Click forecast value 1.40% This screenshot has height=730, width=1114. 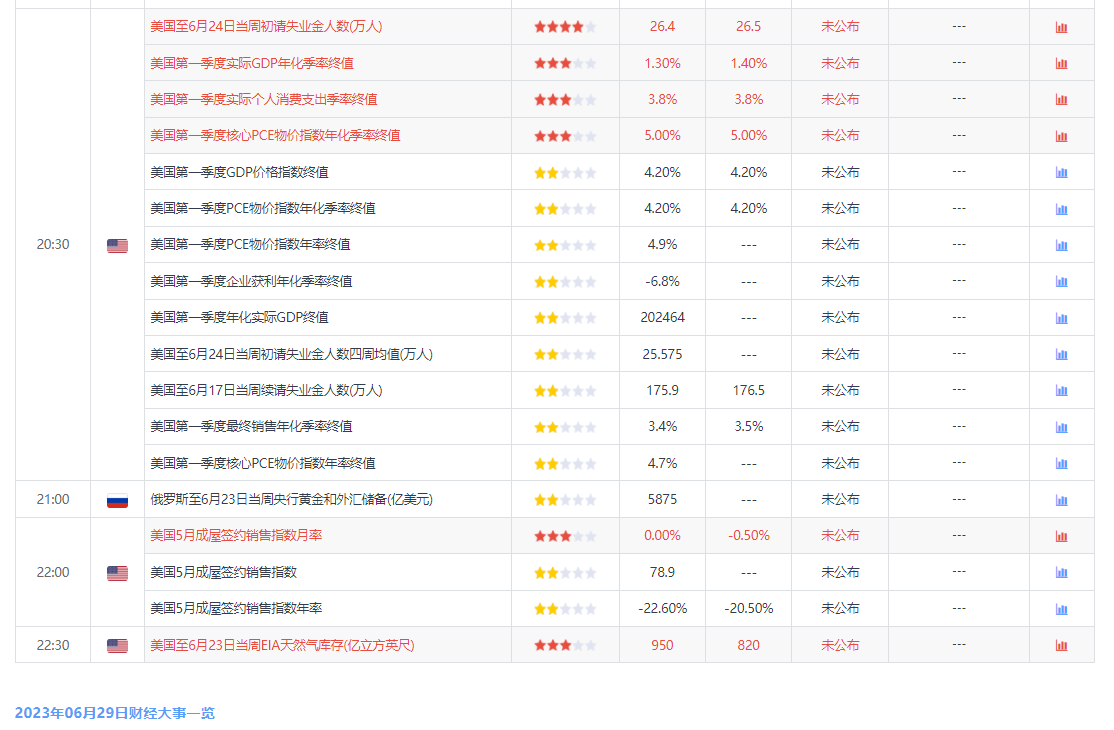748,63
